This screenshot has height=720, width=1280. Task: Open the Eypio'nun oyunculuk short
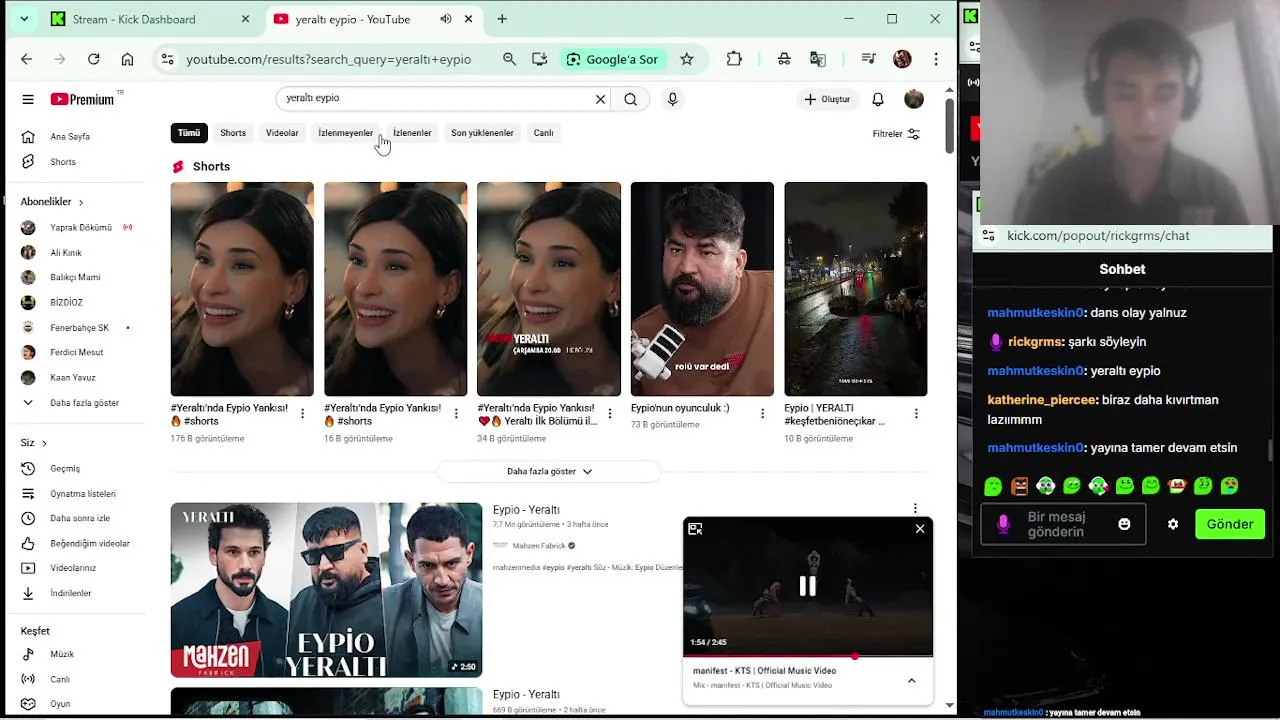click(x=702, y=289)
